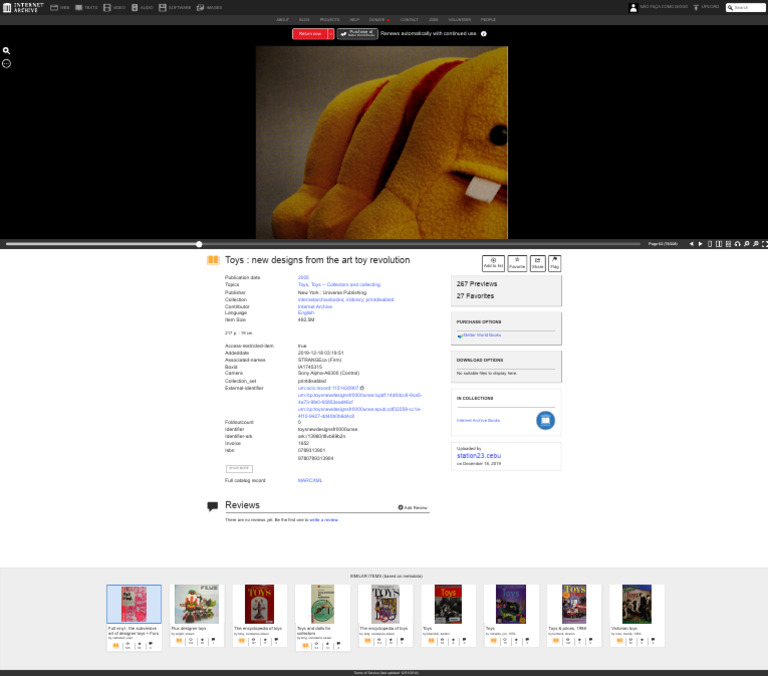Open the Web section in top navigation
The width and height of the screenshot is (768, 676).
click(60, 7)
